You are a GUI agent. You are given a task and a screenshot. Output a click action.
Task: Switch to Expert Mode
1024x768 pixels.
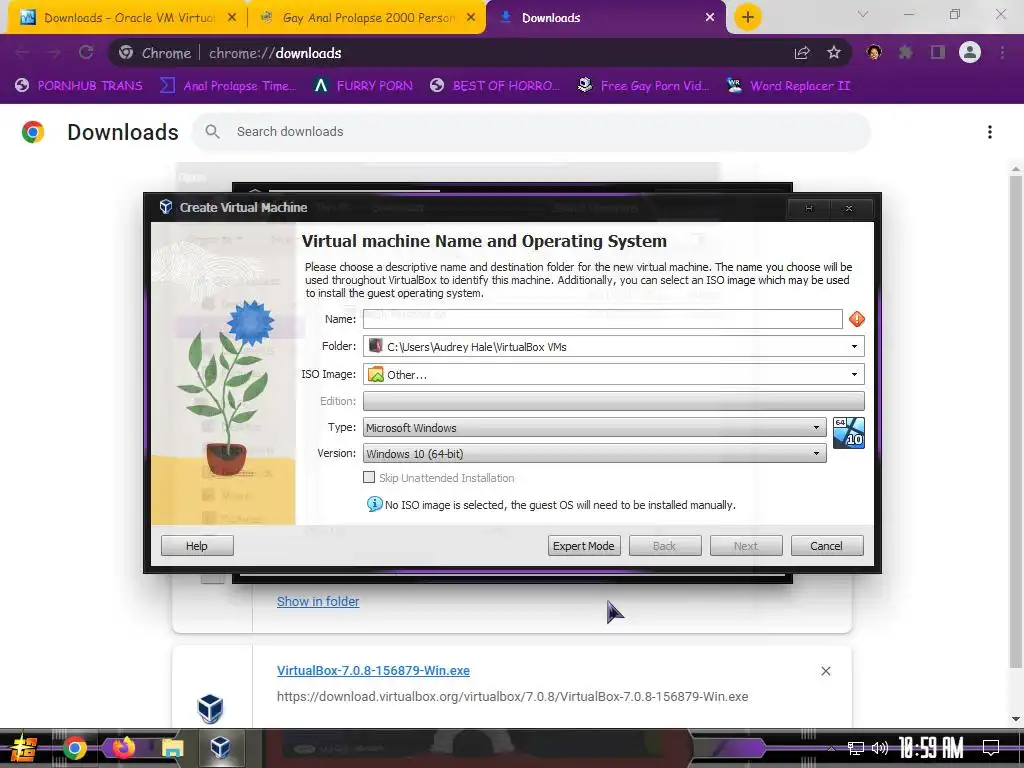click(584, 546)
